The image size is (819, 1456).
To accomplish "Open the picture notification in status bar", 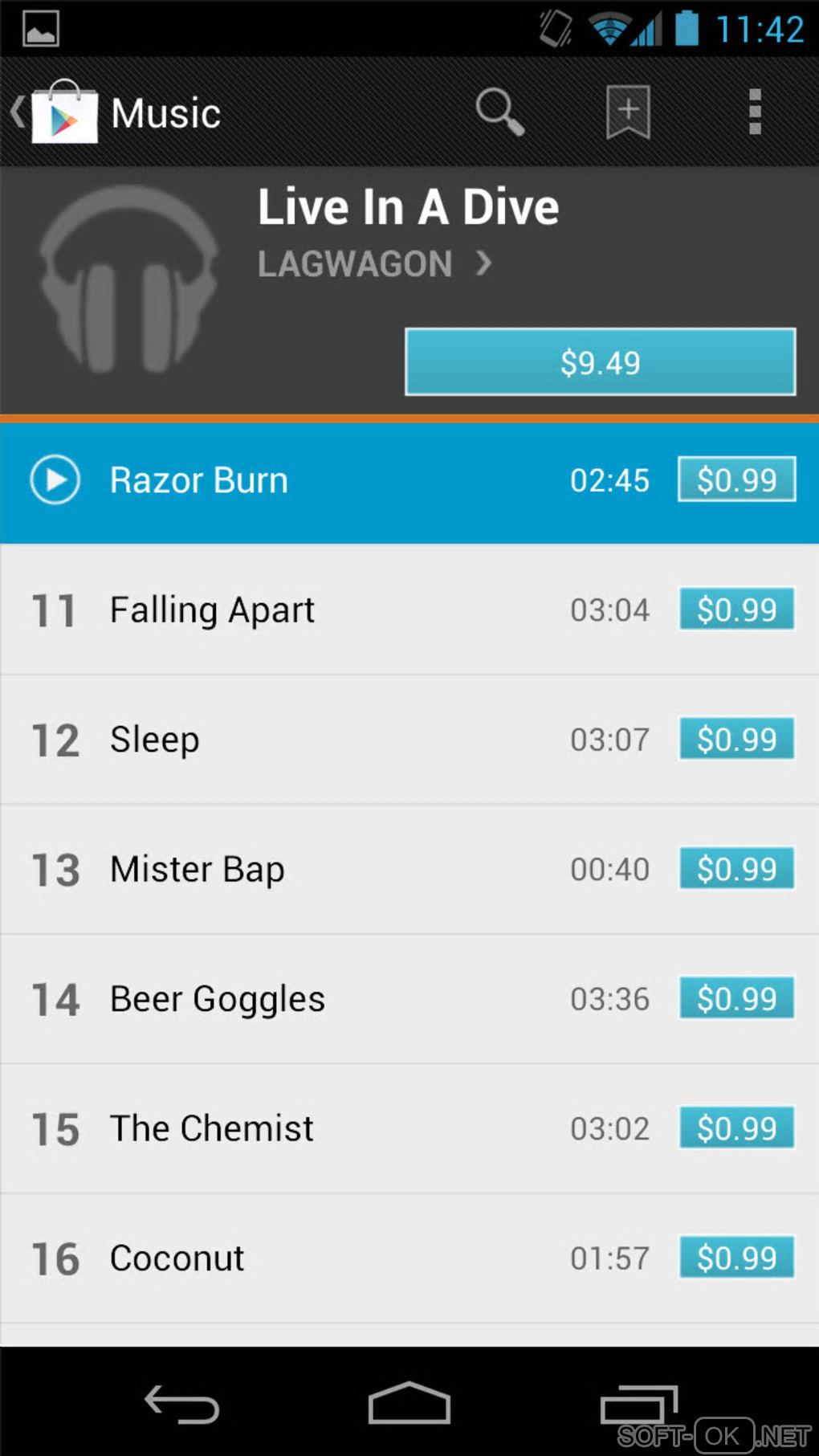I will (40, 30).
